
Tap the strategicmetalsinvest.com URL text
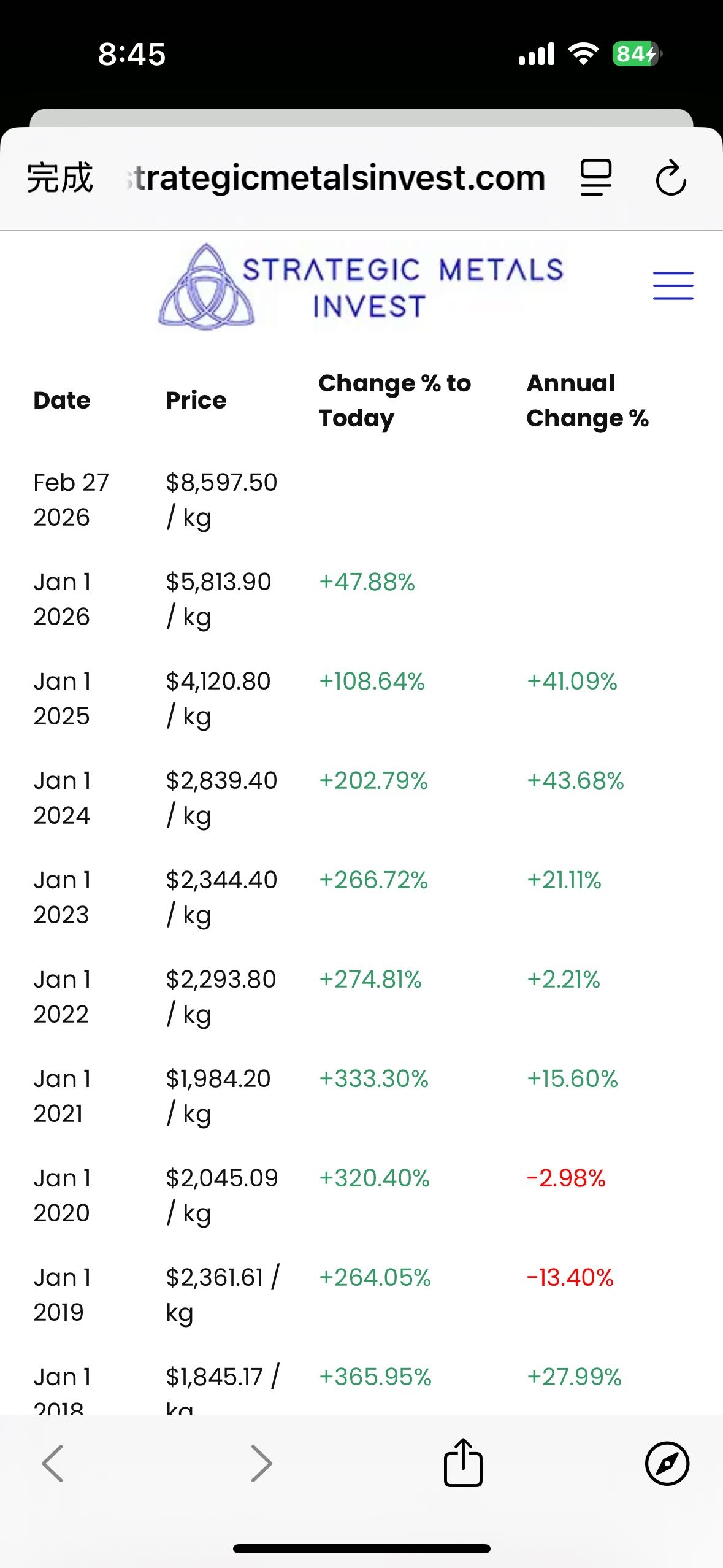click(x=336, y=178)
